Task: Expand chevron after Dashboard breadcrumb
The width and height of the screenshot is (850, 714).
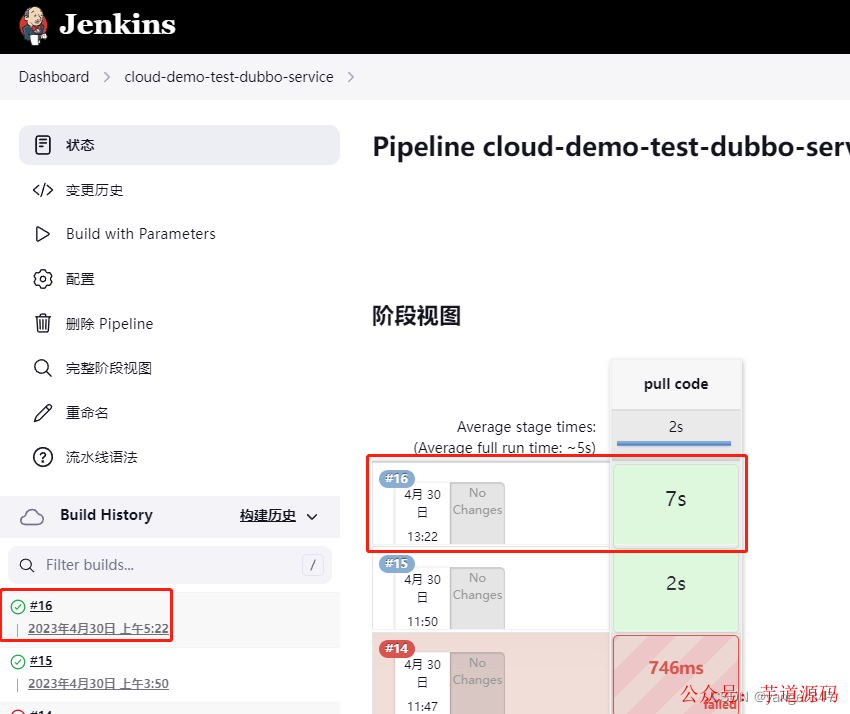Action: [107, 77]
